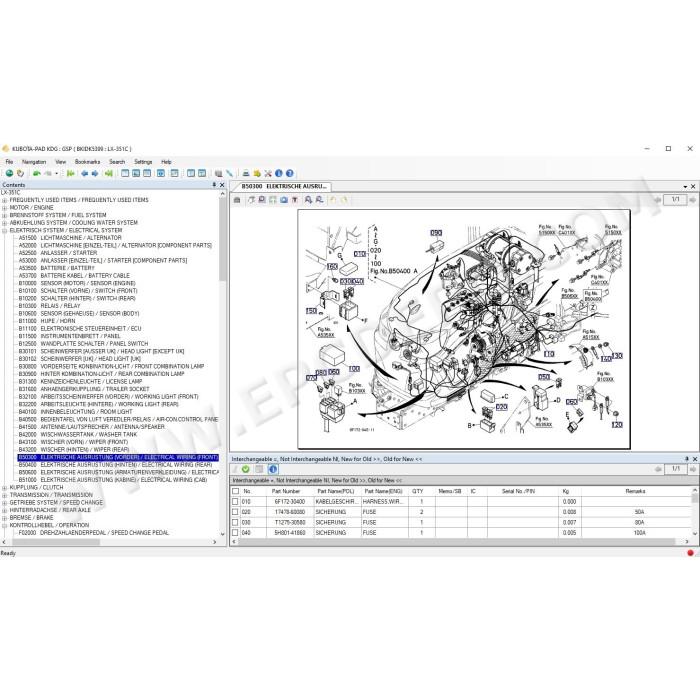Click next page arrow in diagram toolbar
Screen dimensions: 700x700
click(692, 200)
